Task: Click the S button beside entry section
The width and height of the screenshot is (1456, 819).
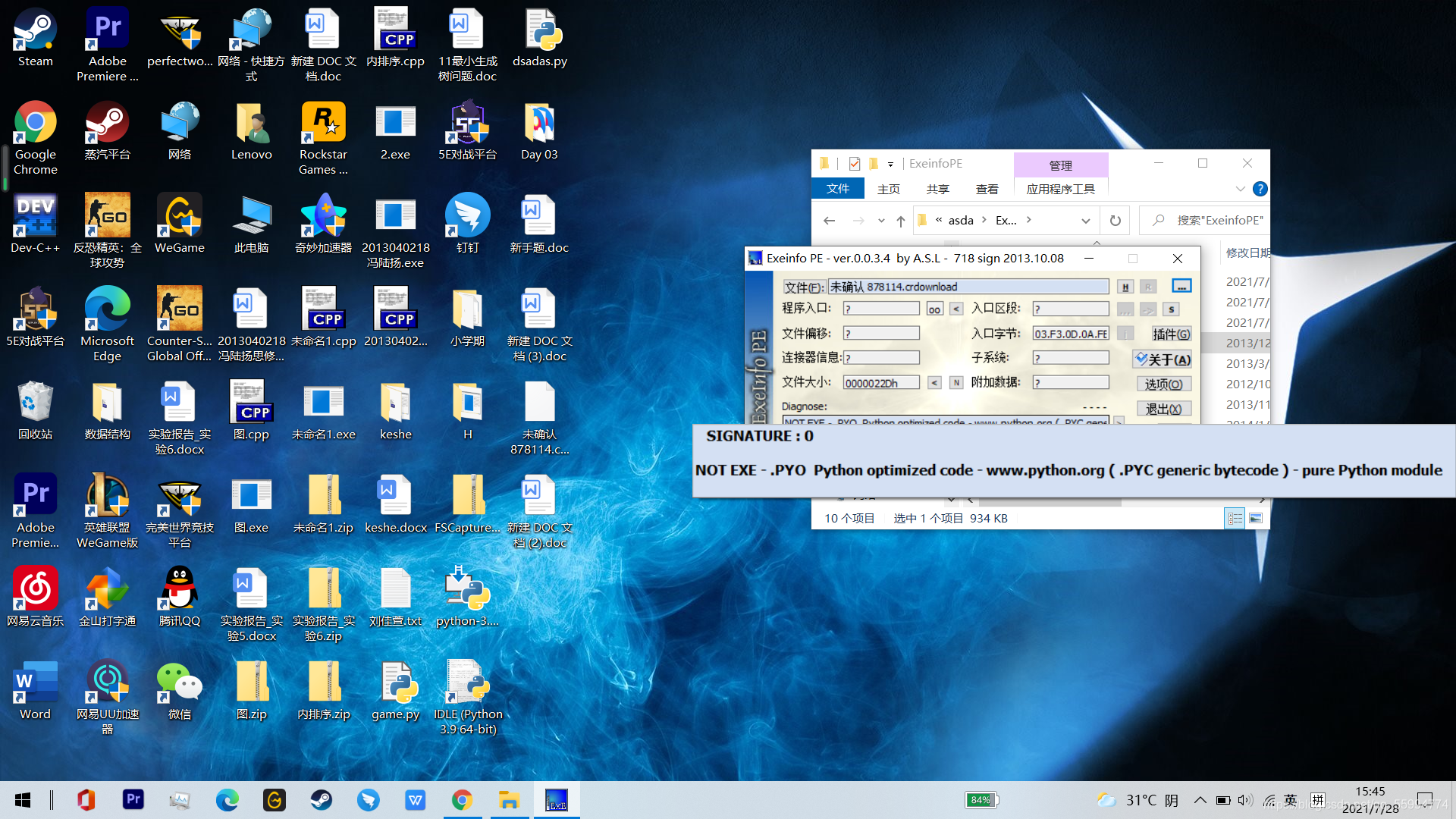Action: pos(1172,309)
